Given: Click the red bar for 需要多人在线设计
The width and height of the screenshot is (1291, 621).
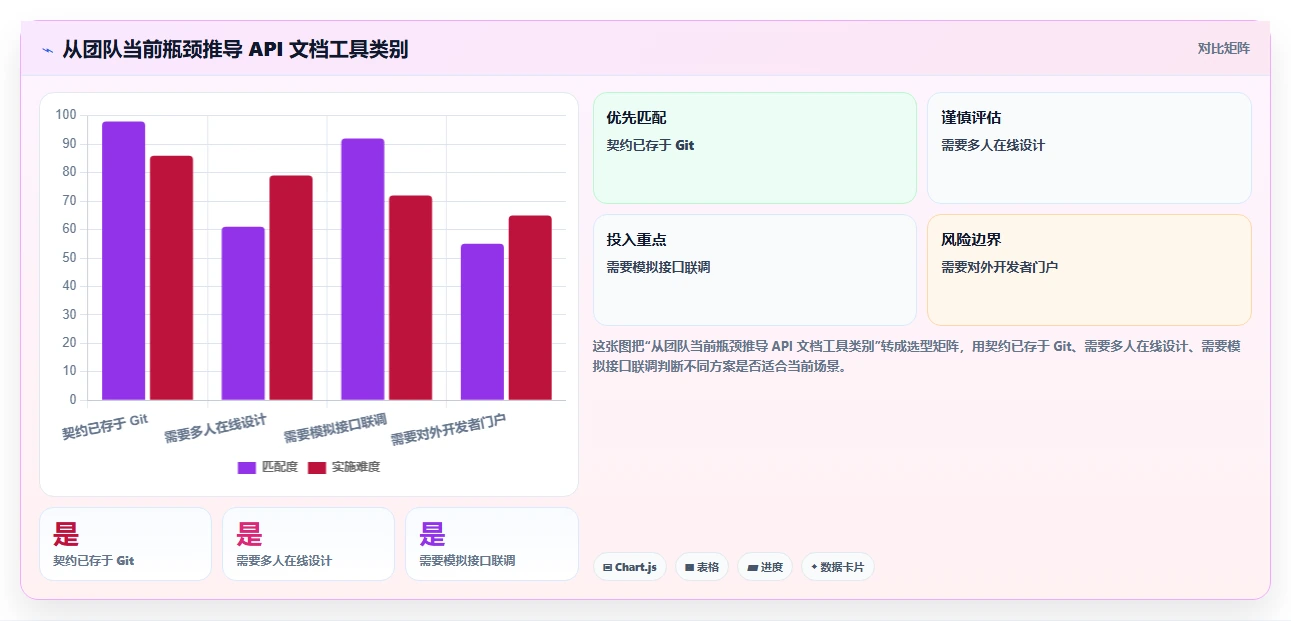Looking at the screenshot, I should click(291, 288).
